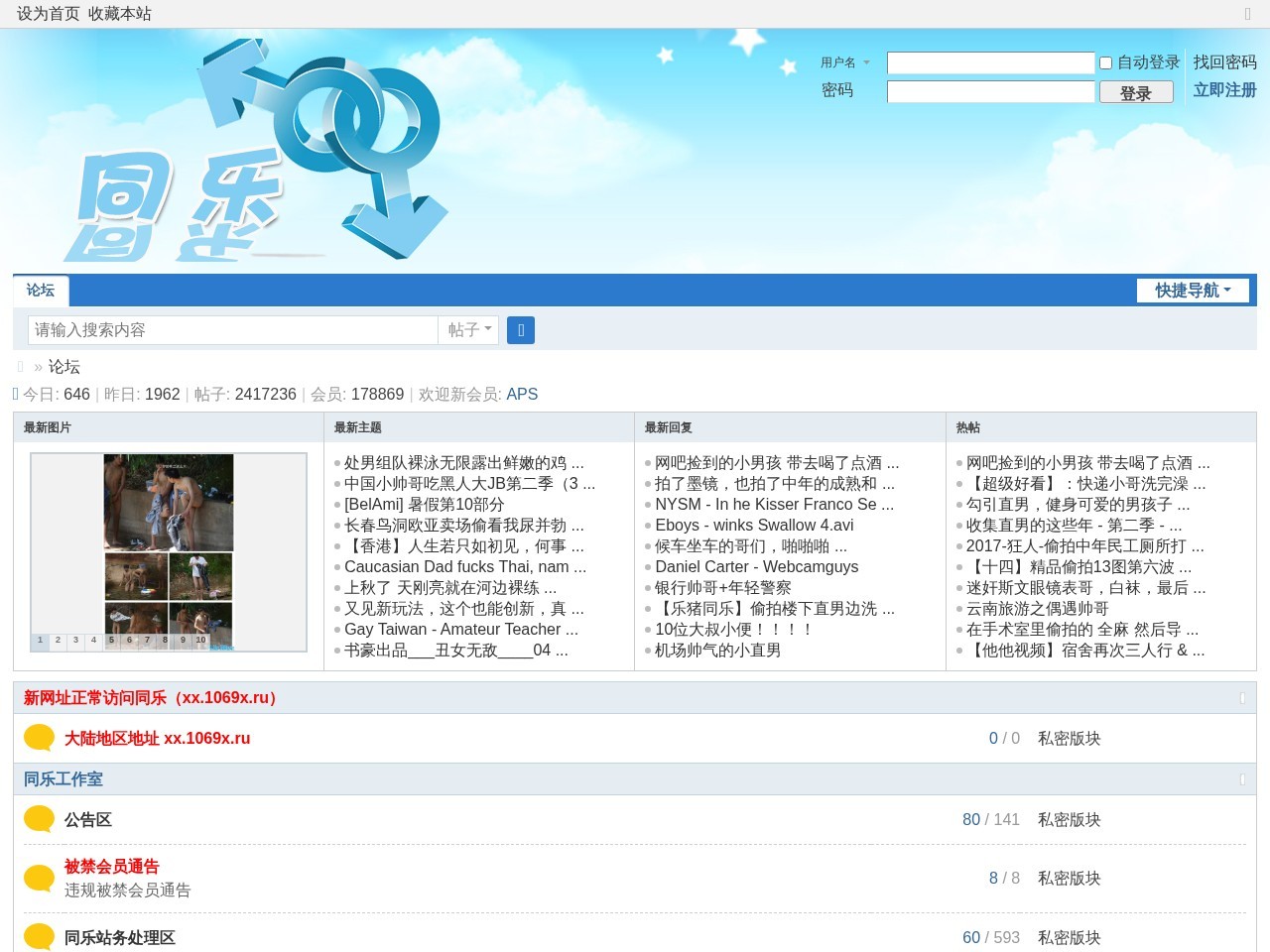Select the 论坛 navigation tab
This screenshot has width=1270, height=952.
pos(41,291)
